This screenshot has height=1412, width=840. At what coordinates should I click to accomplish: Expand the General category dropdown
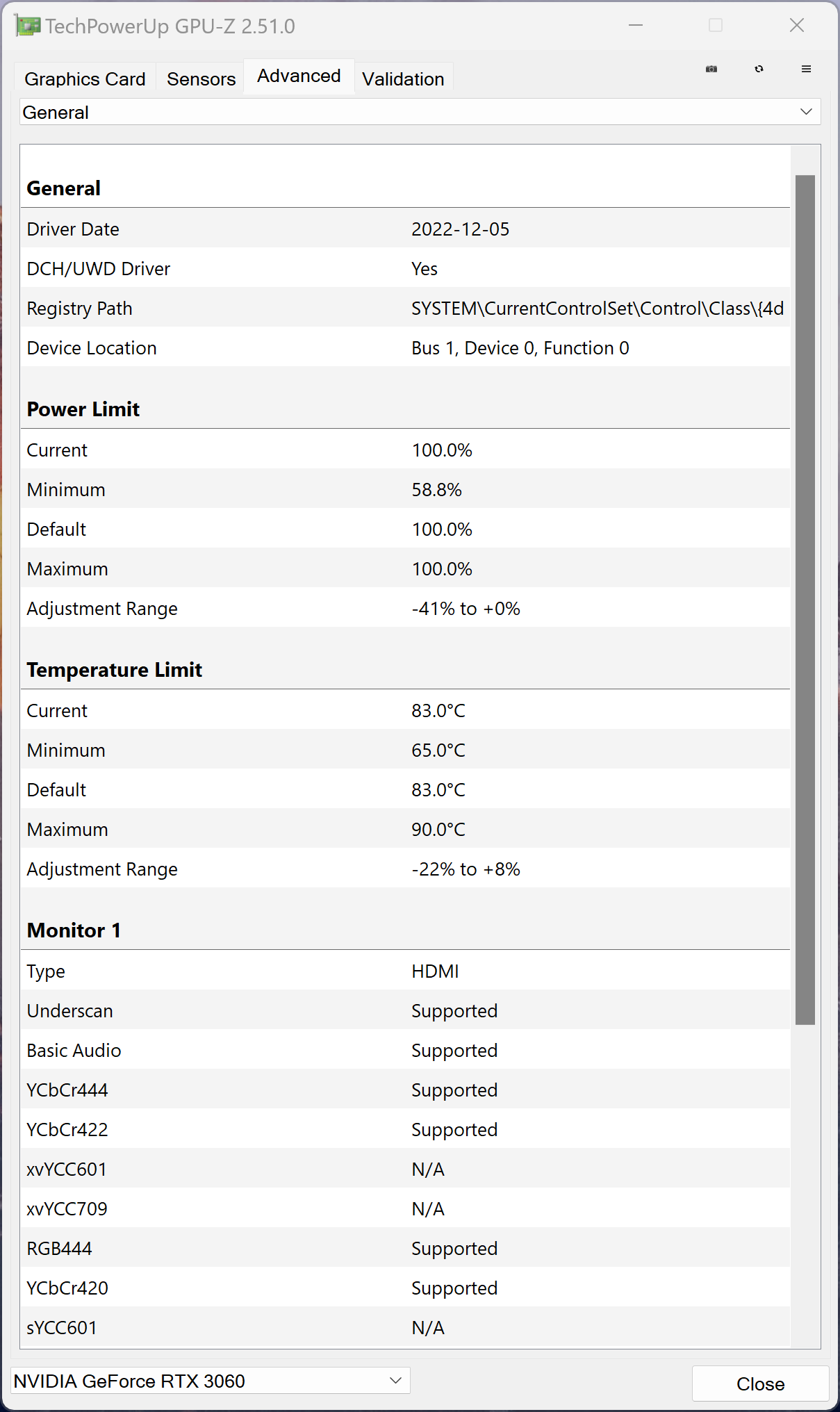point(420,112)
